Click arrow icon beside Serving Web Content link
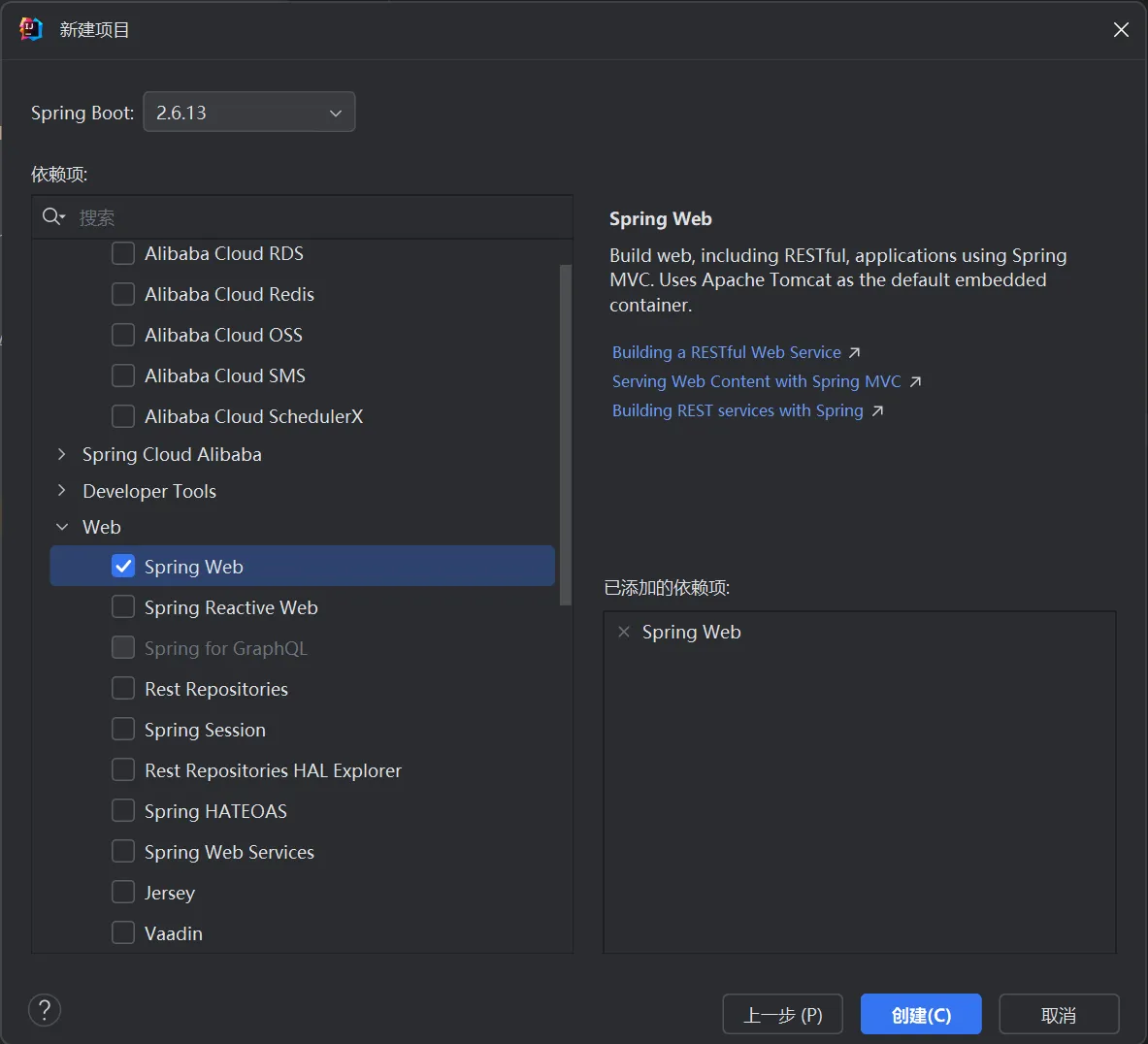The image size is (1148, 1044). [914, 382]
